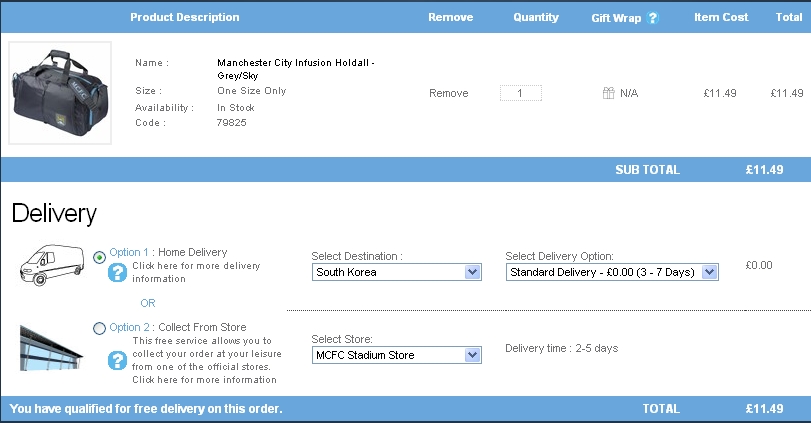Click the Item Cost column header
Image resolution: width=811 pixels, height=423 pixels.
coord(721,17)
